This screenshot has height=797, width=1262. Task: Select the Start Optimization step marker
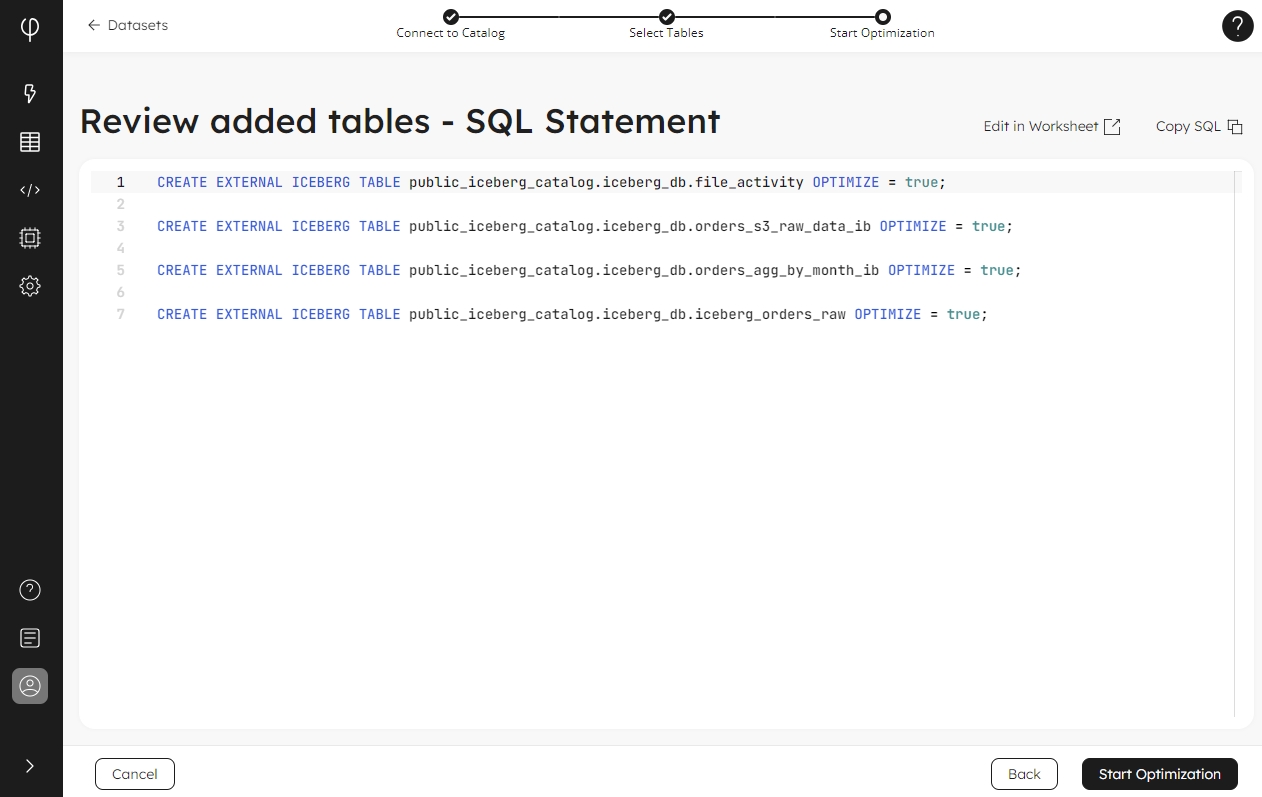click(x=882, y=17)
